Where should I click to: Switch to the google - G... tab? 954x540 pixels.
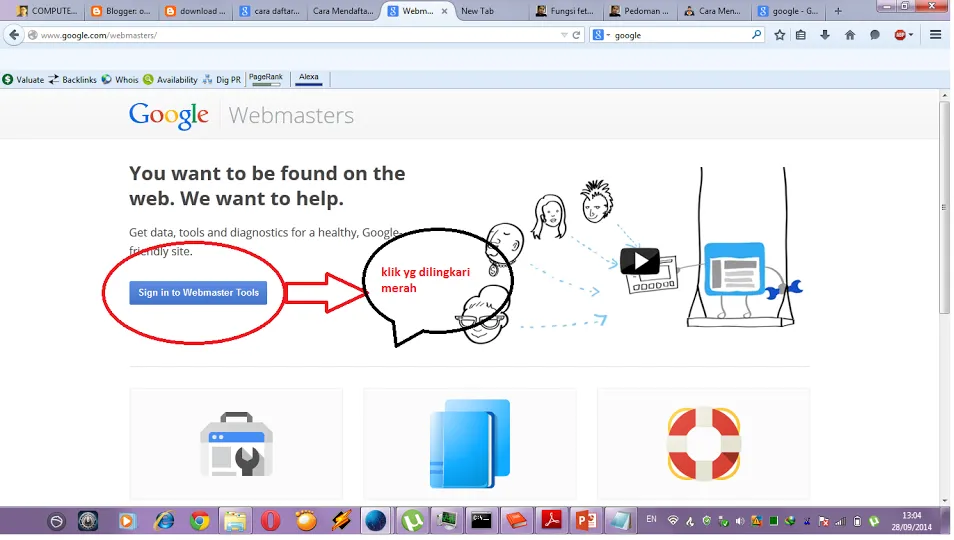(789, 11)
